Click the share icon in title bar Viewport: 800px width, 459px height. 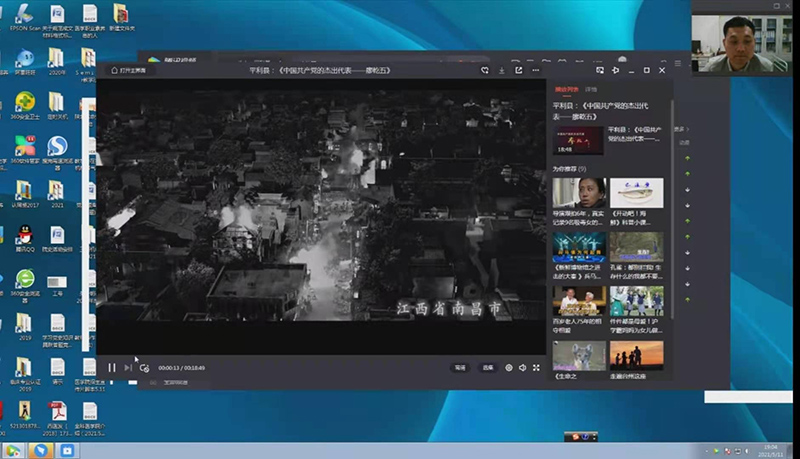click(518, 70)
